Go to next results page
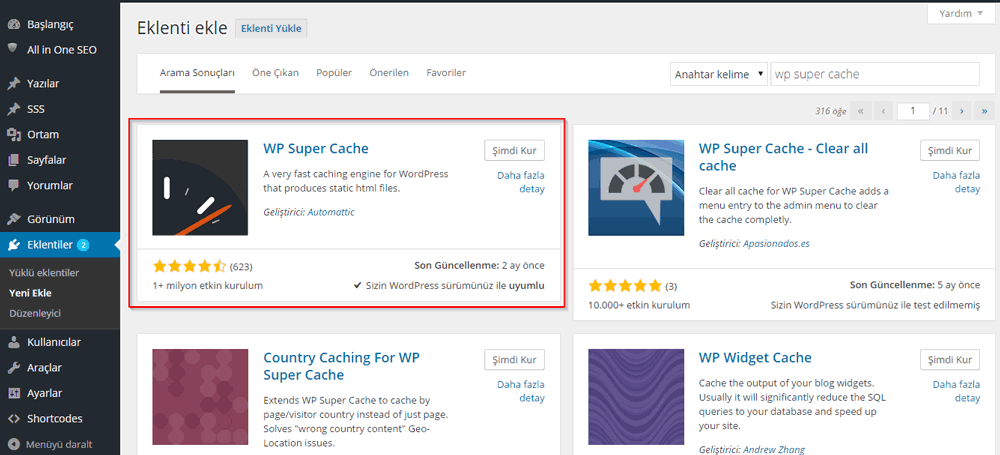This screenshot has height=455, width=1000. (x=960, y=110)
